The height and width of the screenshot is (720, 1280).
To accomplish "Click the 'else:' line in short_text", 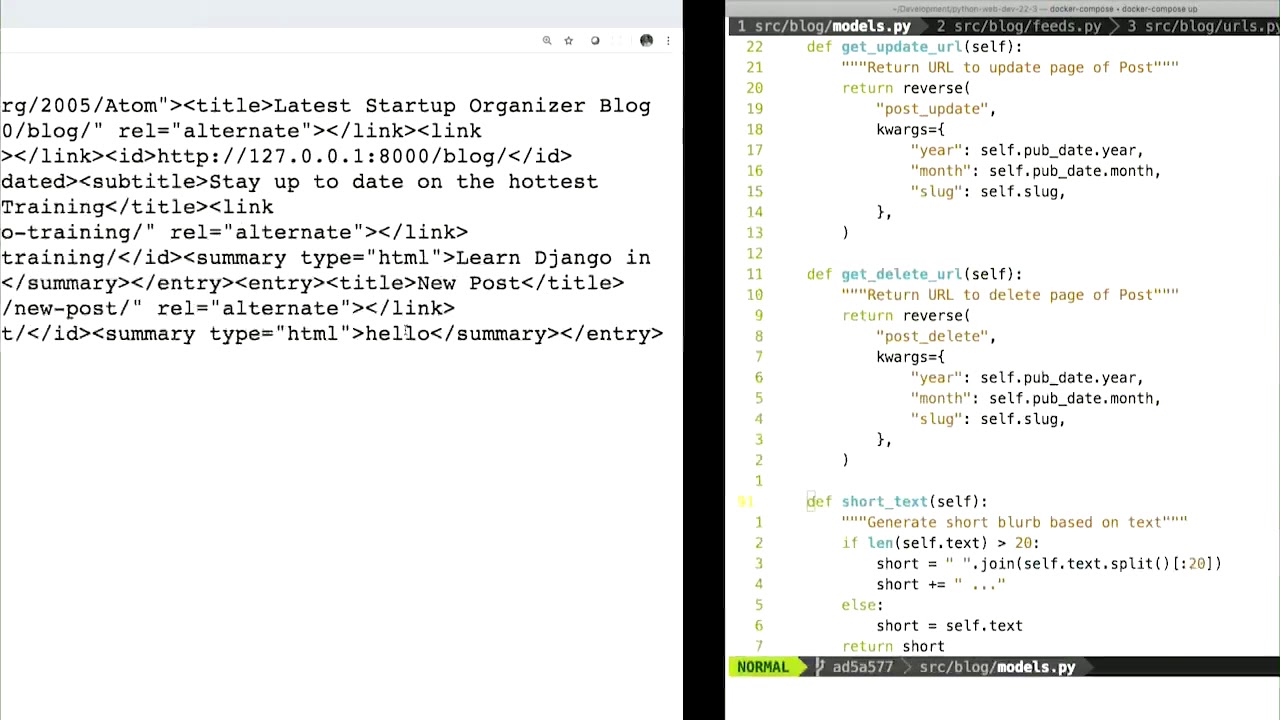I will click(x=862, y=605).
